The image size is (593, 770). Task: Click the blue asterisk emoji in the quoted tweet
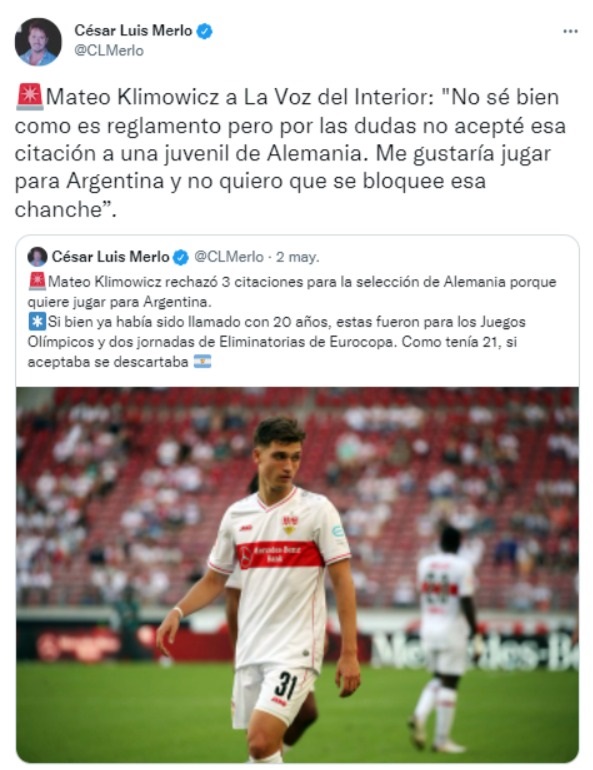click(x=37, y=322)
